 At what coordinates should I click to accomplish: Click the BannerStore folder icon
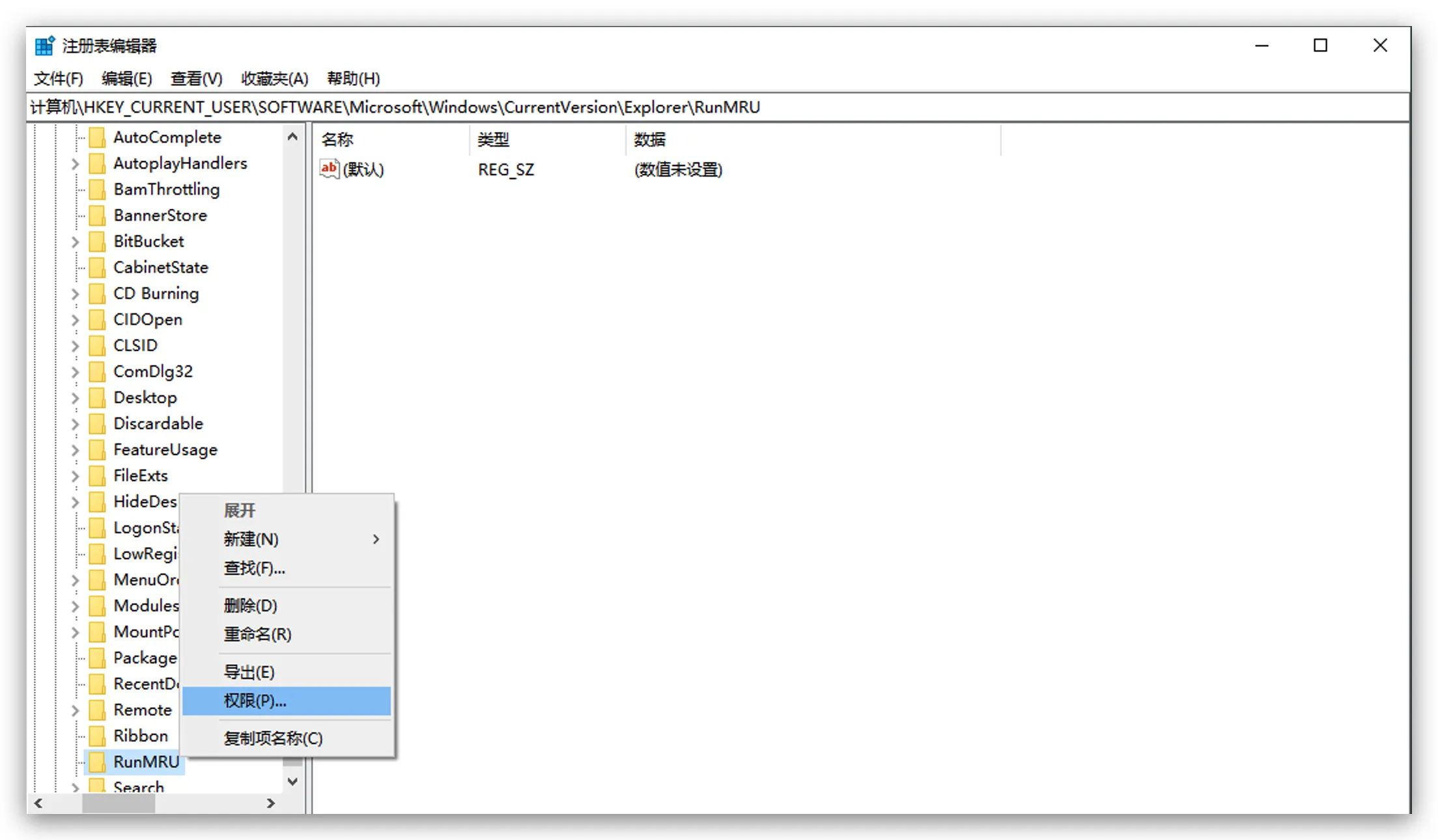click(x=97, y=216)
